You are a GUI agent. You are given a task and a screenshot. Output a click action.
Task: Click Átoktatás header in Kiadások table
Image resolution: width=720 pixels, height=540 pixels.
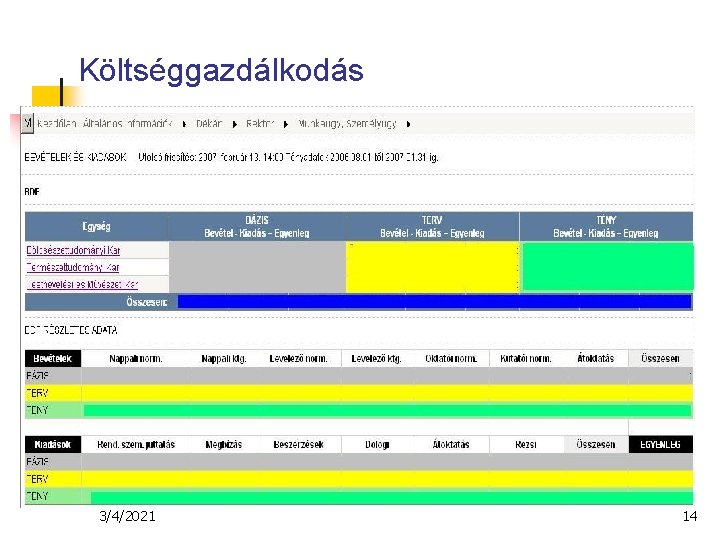point(451,444)
